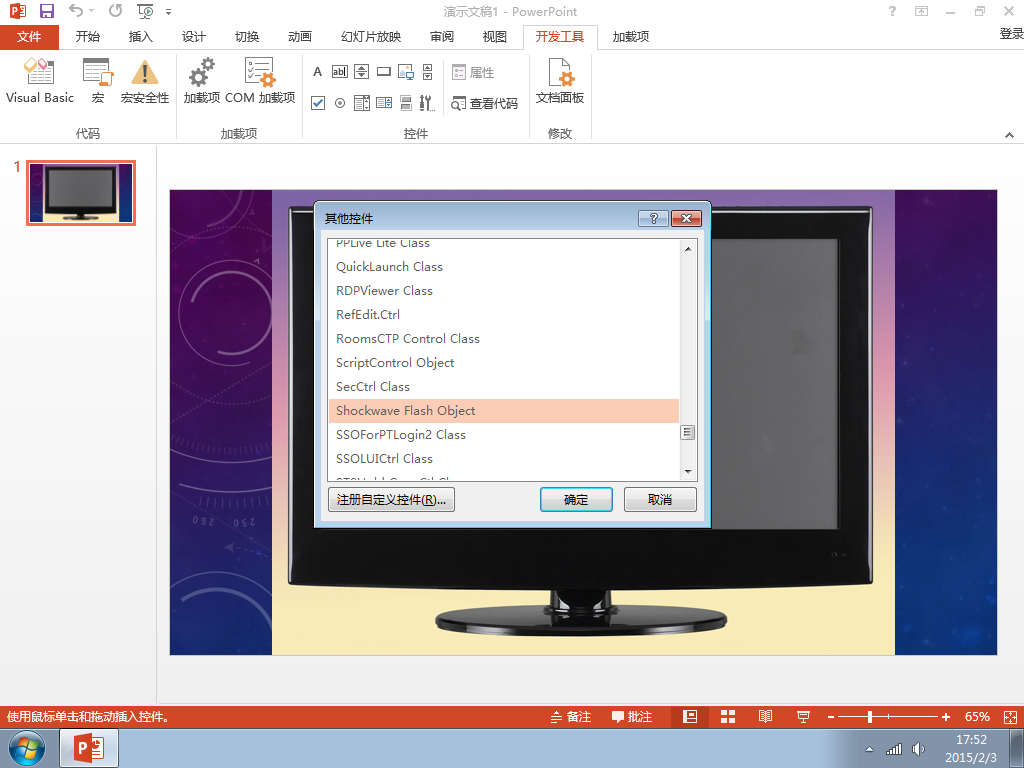Open the 文件 File tab
The image size is (1024, 768).
pyautogui.click(x=29, y=37)
